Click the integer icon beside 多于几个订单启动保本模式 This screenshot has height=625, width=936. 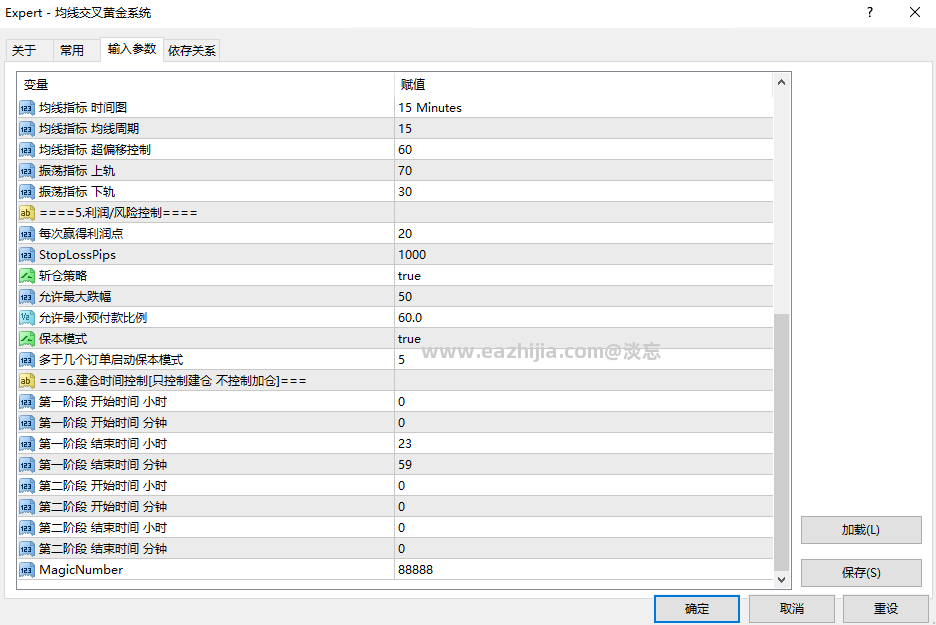point(26,360)
